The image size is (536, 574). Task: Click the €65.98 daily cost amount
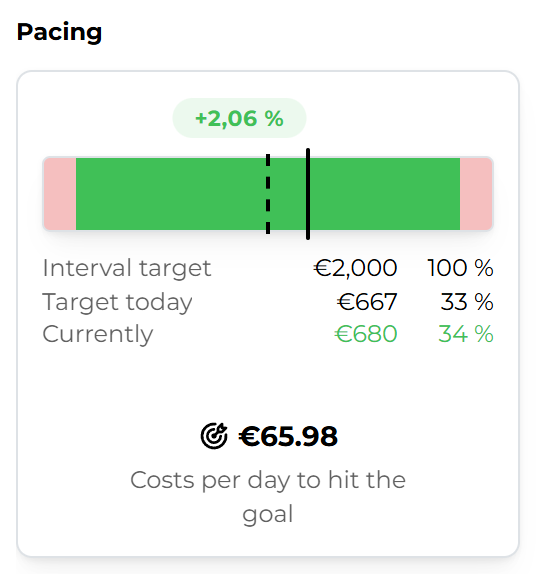pos(288,436)
